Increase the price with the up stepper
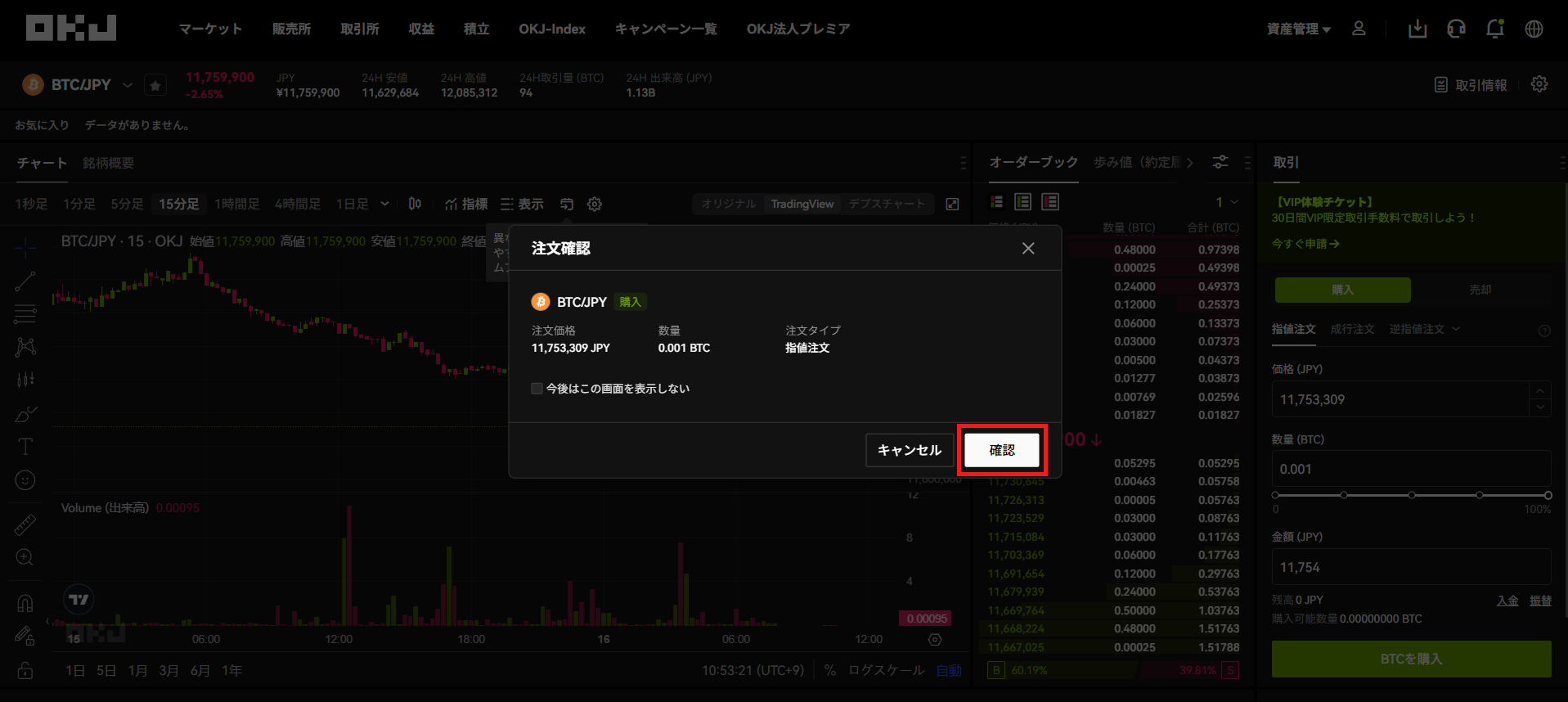 pos(1540,390)
